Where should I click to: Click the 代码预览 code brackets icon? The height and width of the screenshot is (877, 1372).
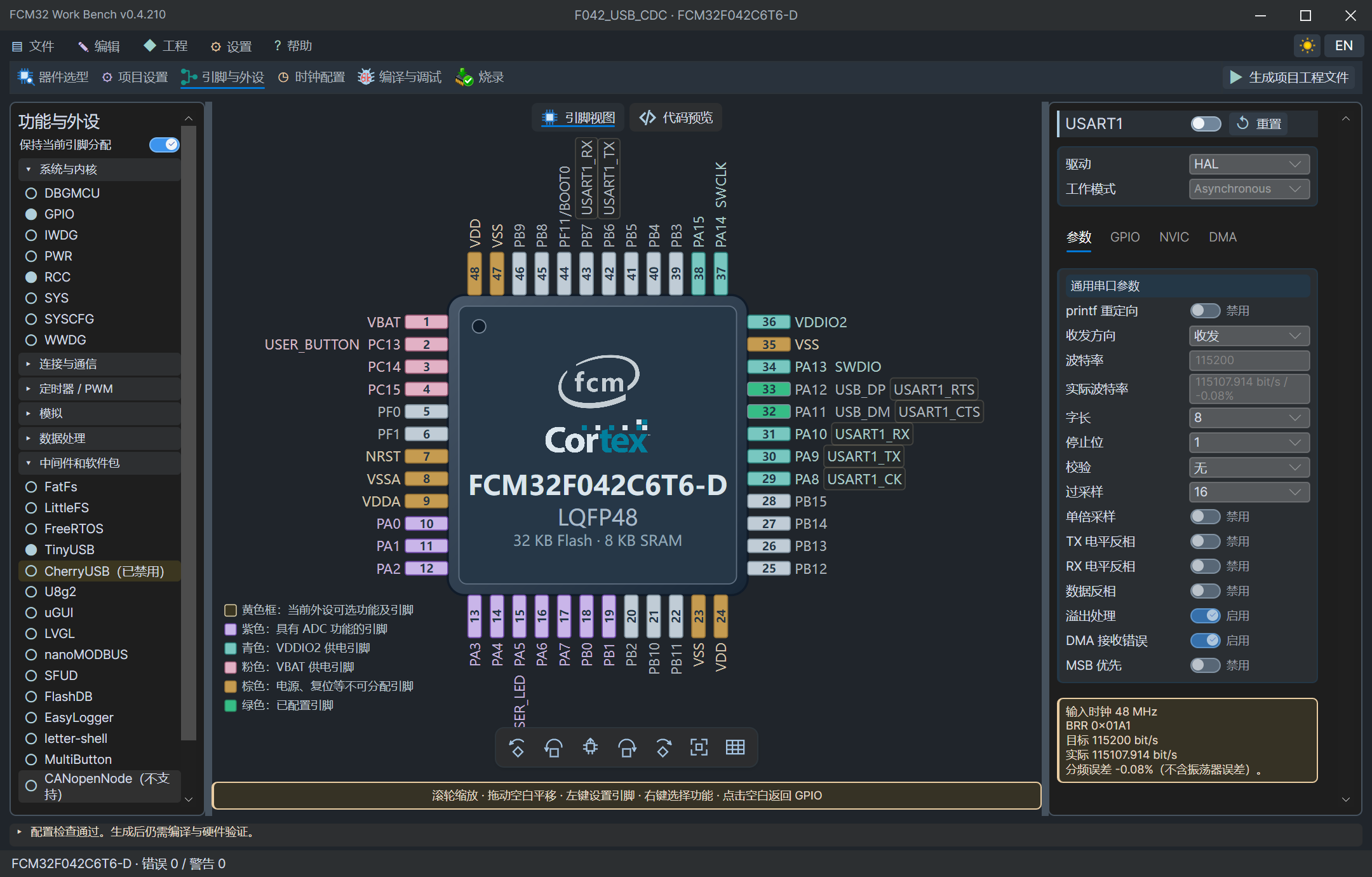coord(647,118)
